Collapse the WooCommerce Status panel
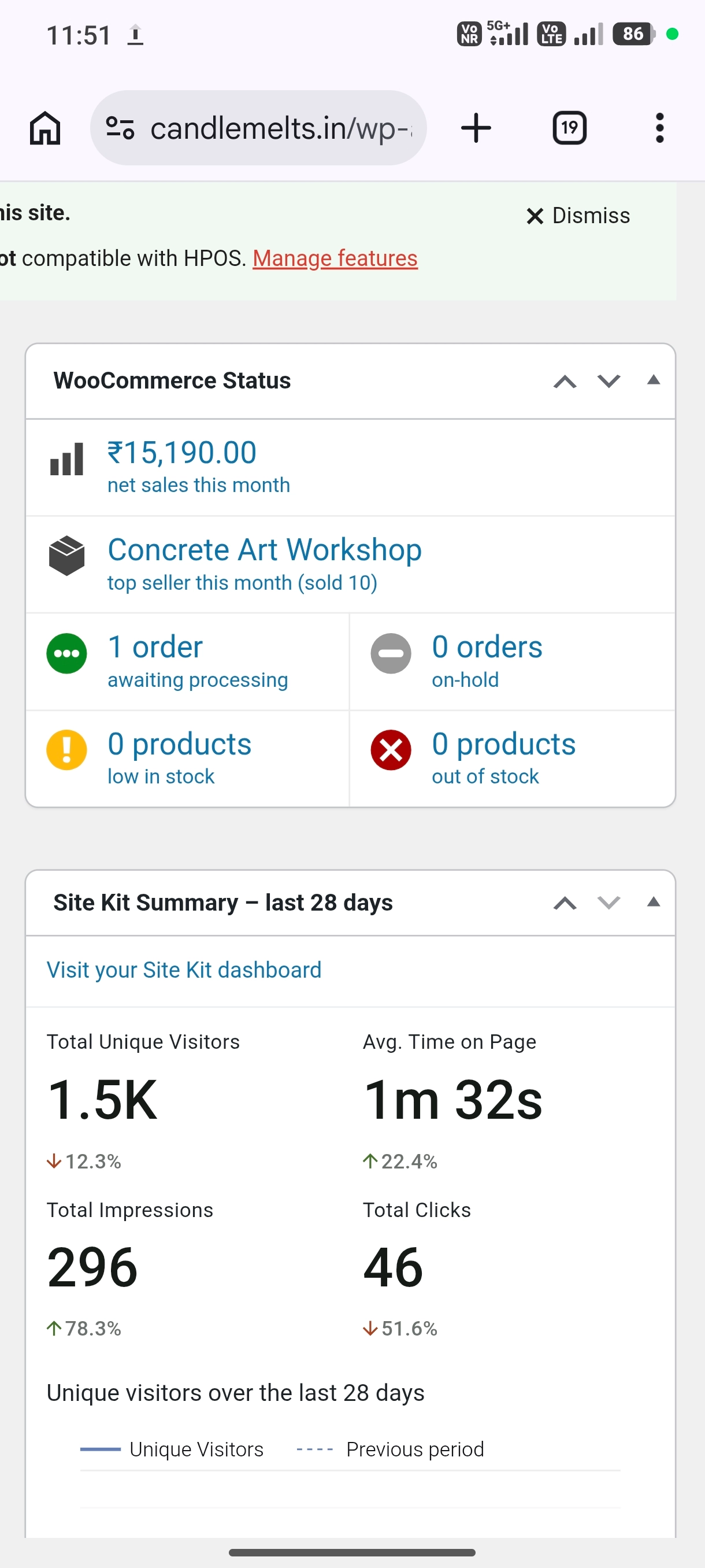Viewport: 705px width, 1568px height. coord(654,380)
